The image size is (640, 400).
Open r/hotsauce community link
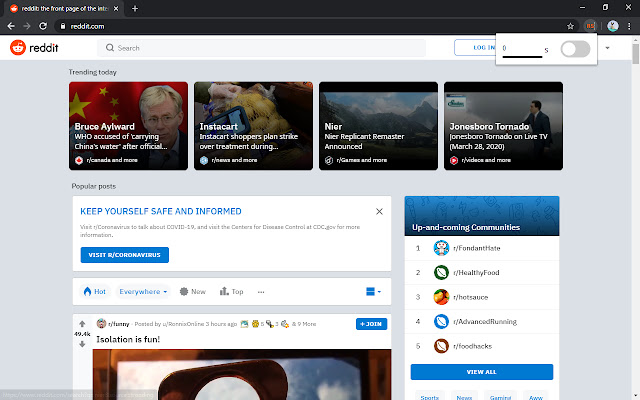[470, 297]
